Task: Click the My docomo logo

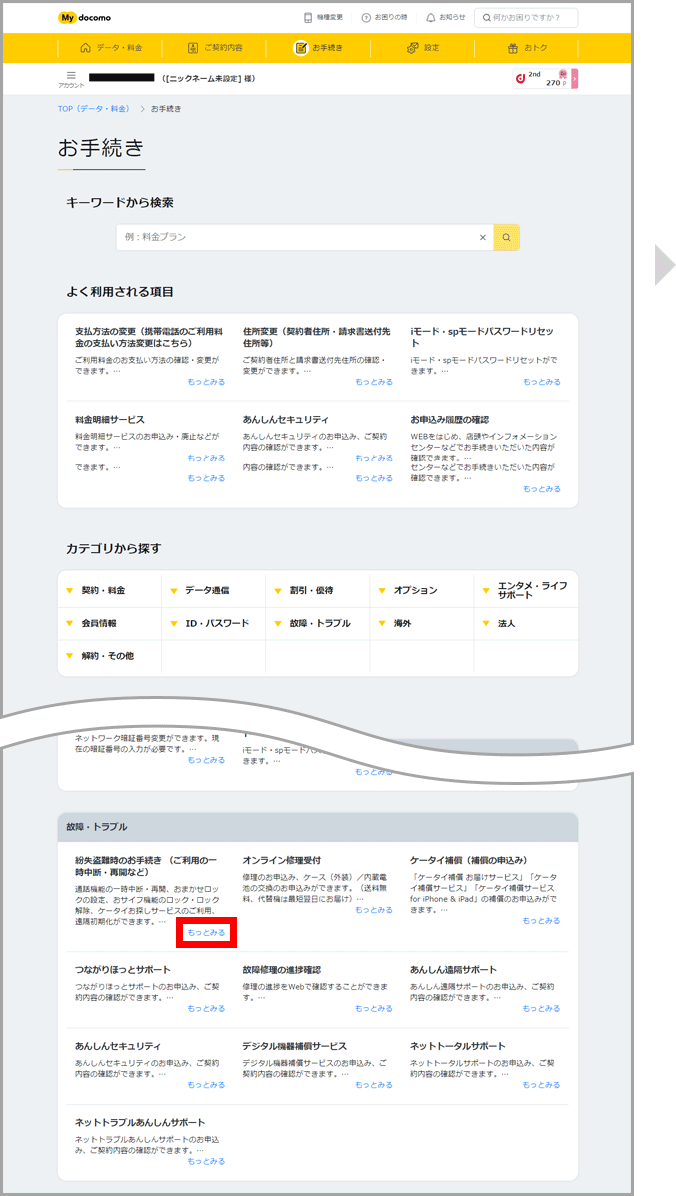Action: point(87,17)
